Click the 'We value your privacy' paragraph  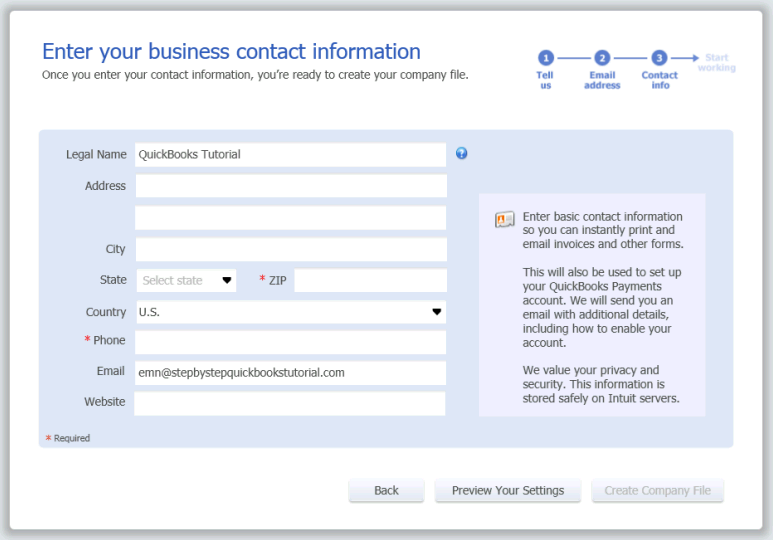click(x=601, y=384)
